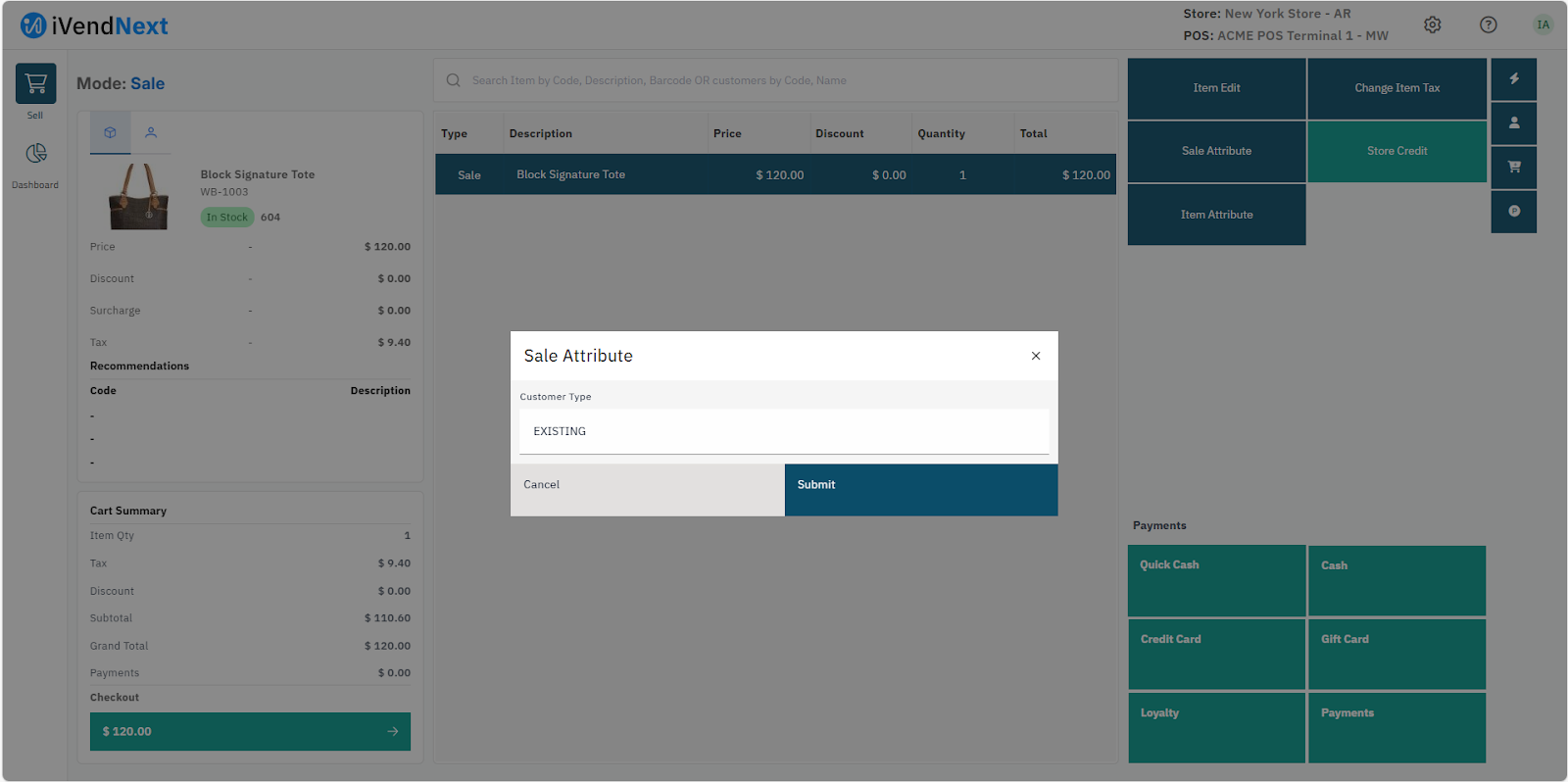Image resolution: width=1568 pixels, height=782 pixels.
Task: Open the IA user avatar
Action: click(x=1543, y=25)
